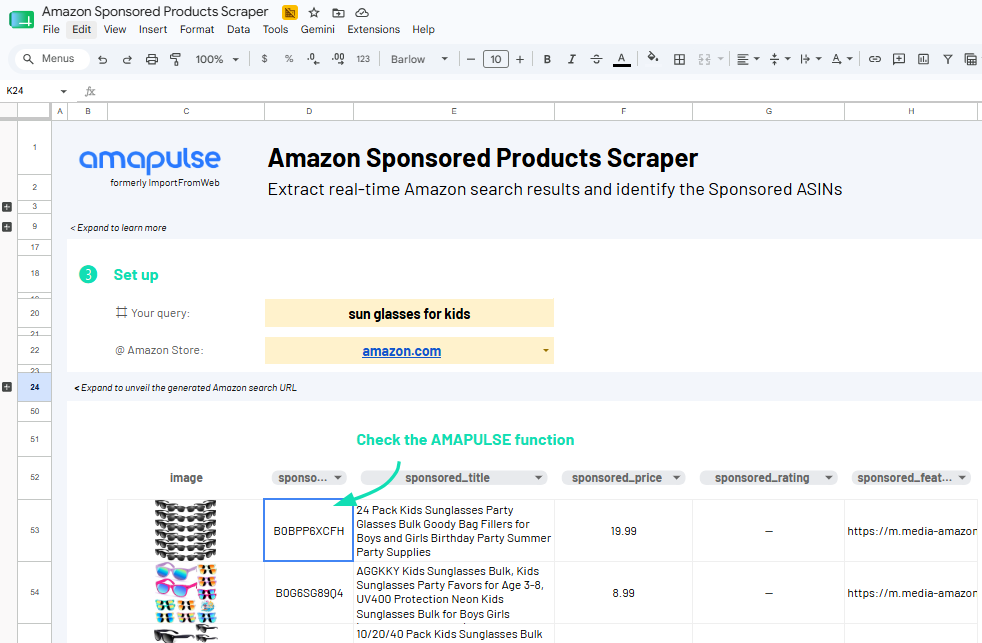Open text wrapping options
The width and height of the screenshot is (982, 643).
coord(811,59)
